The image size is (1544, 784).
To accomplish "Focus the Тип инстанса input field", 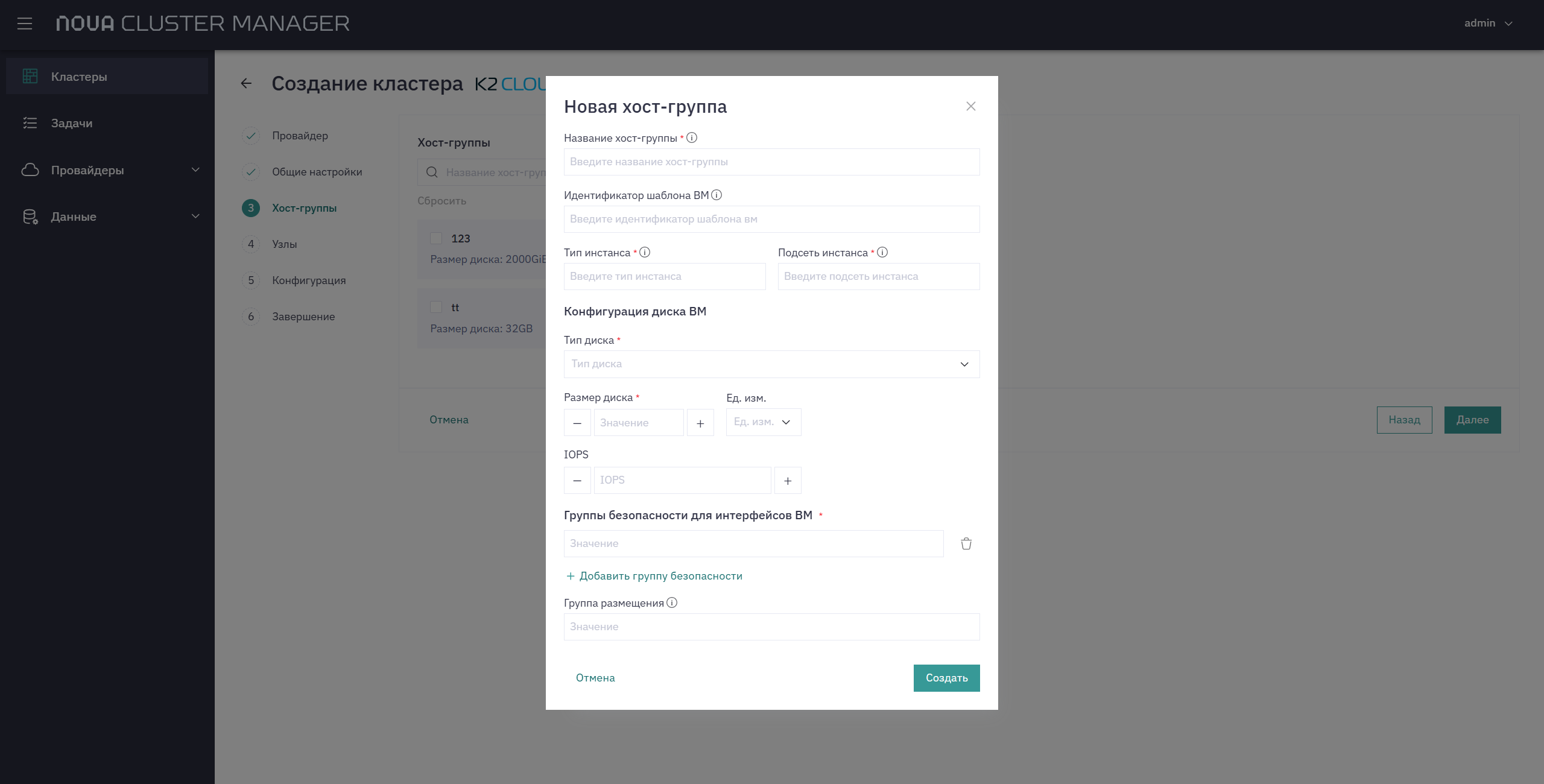I will coord(665,276).
